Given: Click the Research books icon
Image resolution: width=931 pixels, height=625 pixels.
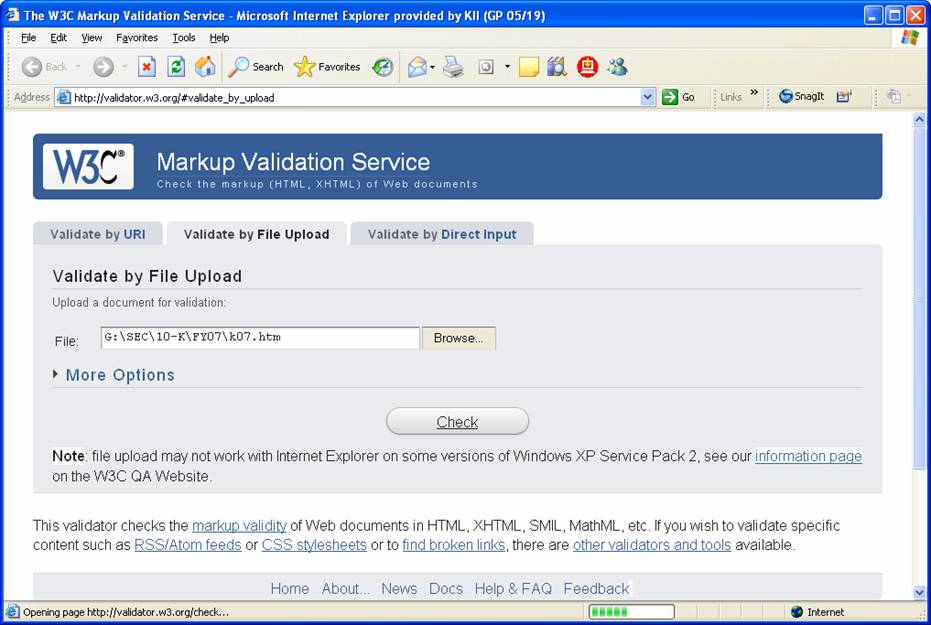Looking at the screenshot, I should 557,67.
